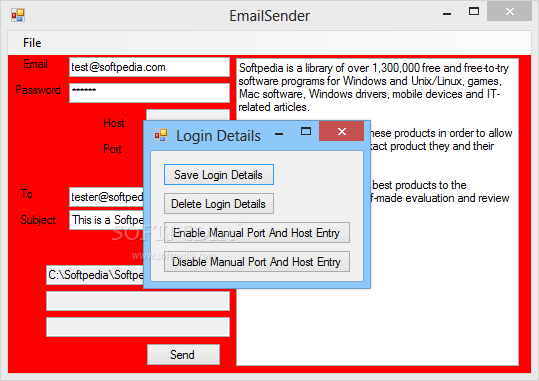Enable Manual Port And Host Entry

point(257,233)
